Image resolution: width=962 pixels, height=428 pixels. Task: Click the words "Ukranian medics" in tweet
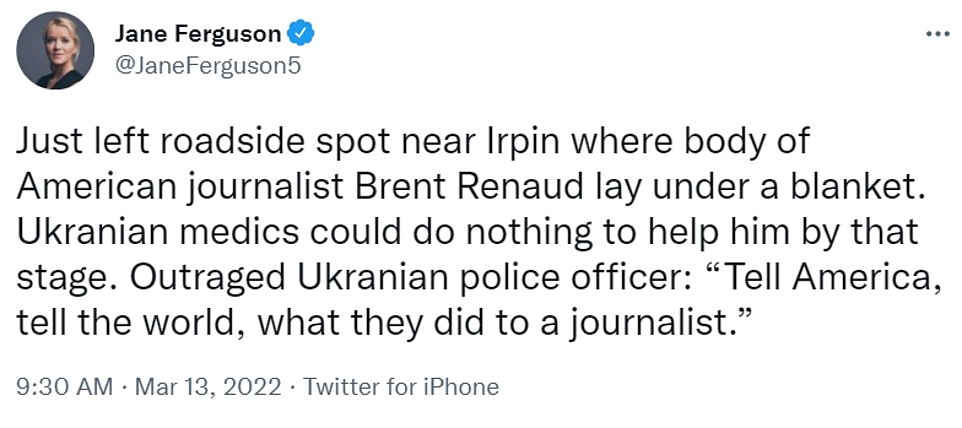[127, 234]
